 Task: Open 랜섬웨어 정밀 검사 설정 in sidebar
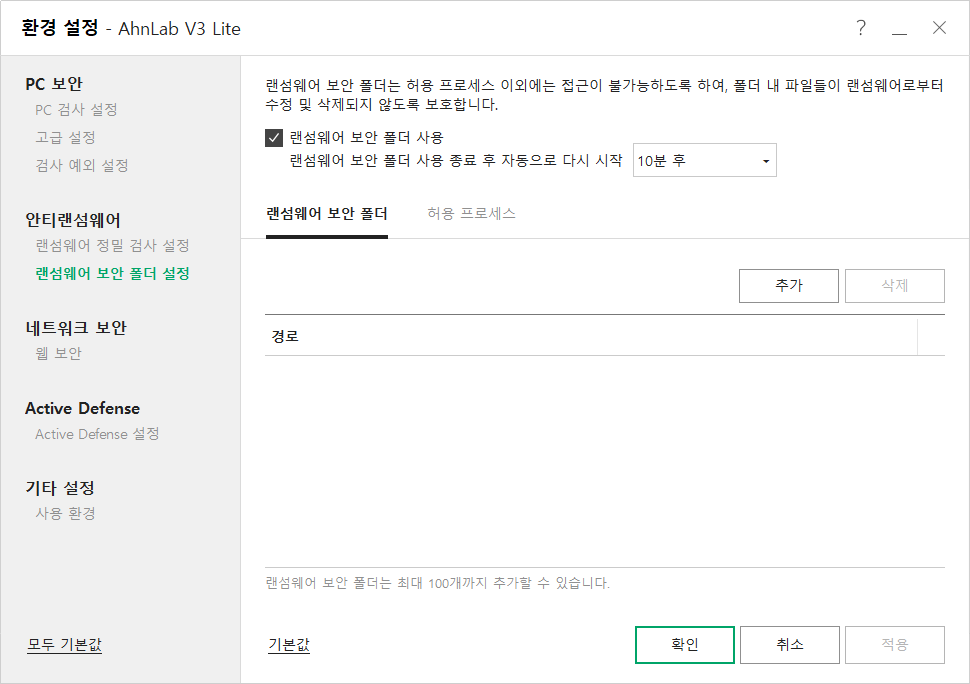113,246
